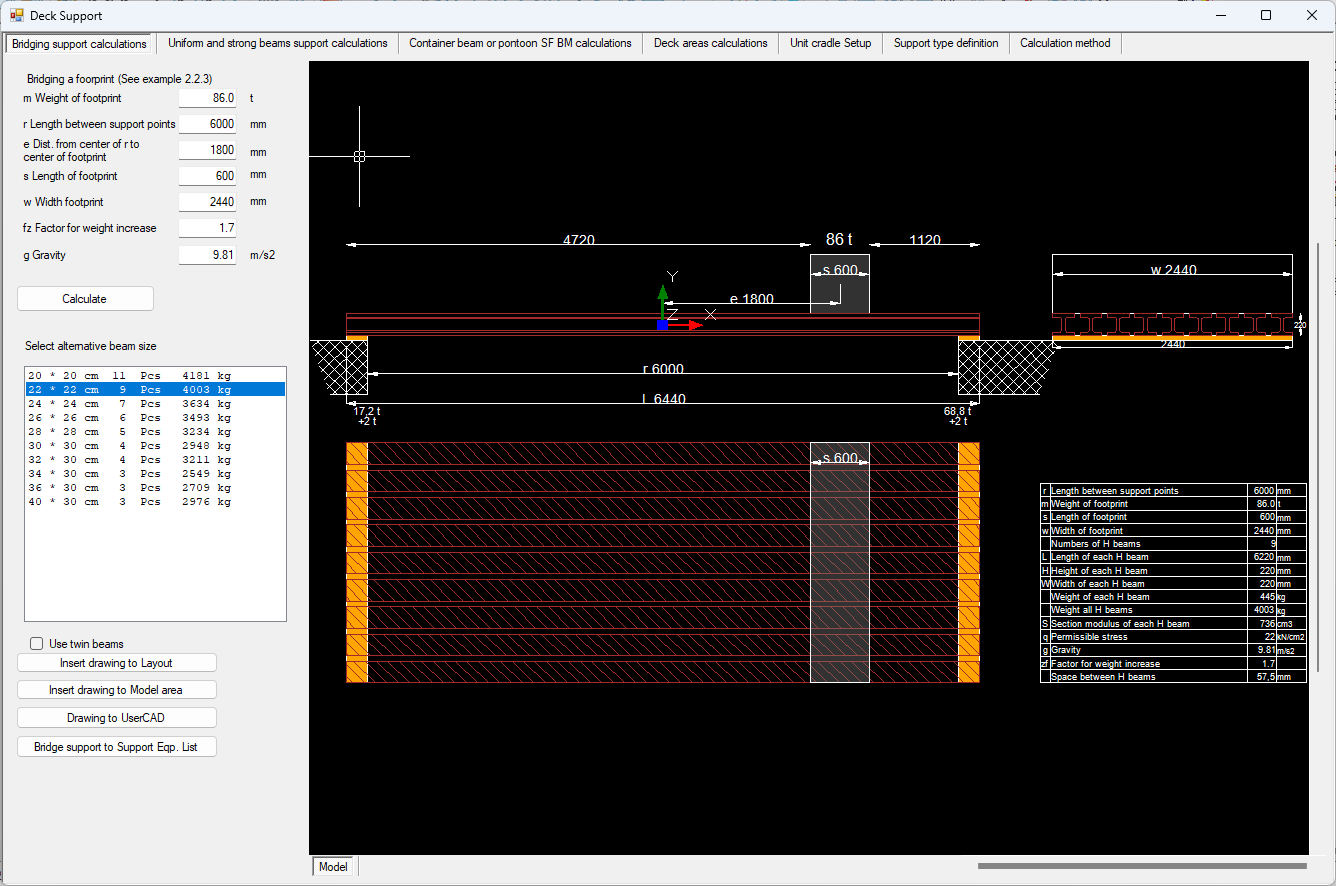This screenshot has width=1336, height=886.
Task: Select beam size 22 * 22 cm 9 Pcs
Action: pos(155,390)
